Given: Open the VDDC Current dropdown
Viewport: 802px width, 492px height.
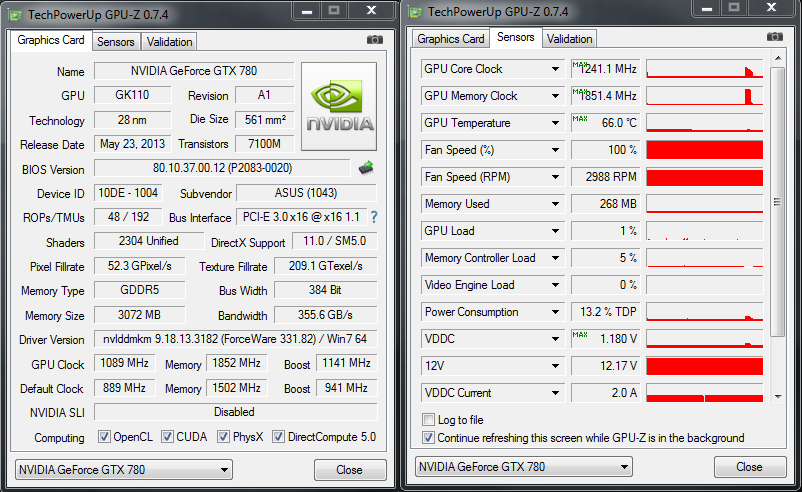Looking at the screenshot, I should [555, 393].
